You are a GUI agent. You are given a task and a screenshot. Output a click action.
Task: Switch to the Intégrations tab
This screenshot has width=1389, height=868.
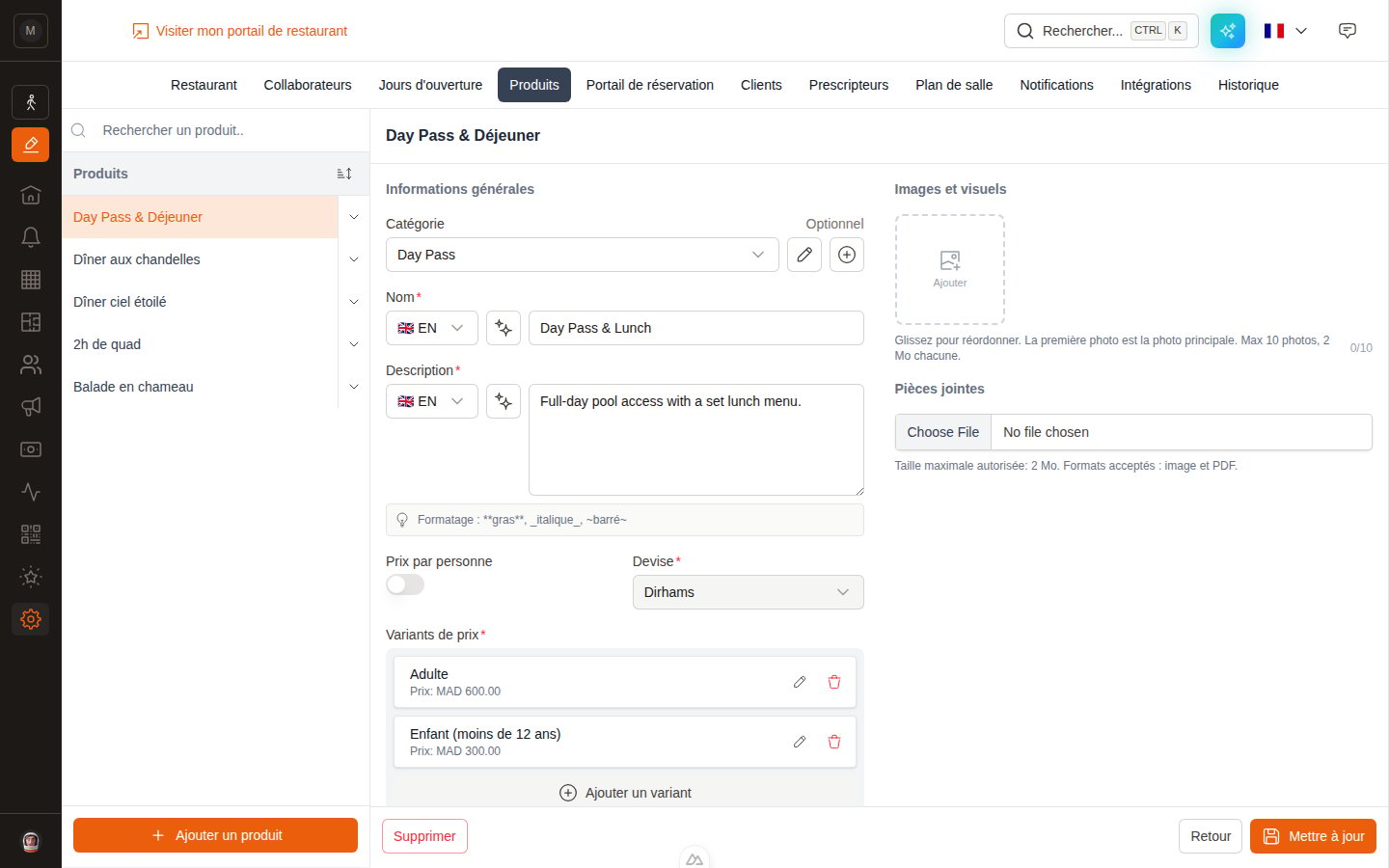coord(1156,85)
